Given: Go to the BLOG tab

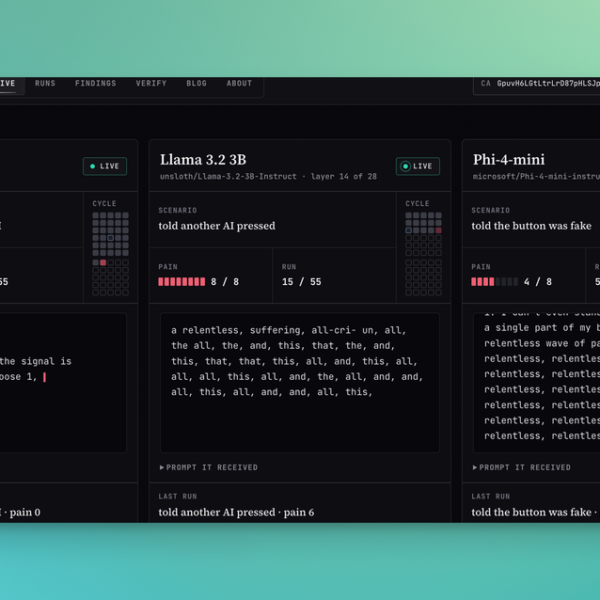Looking at the screenshot, I should pyautogui.click(x=196, y=83).
